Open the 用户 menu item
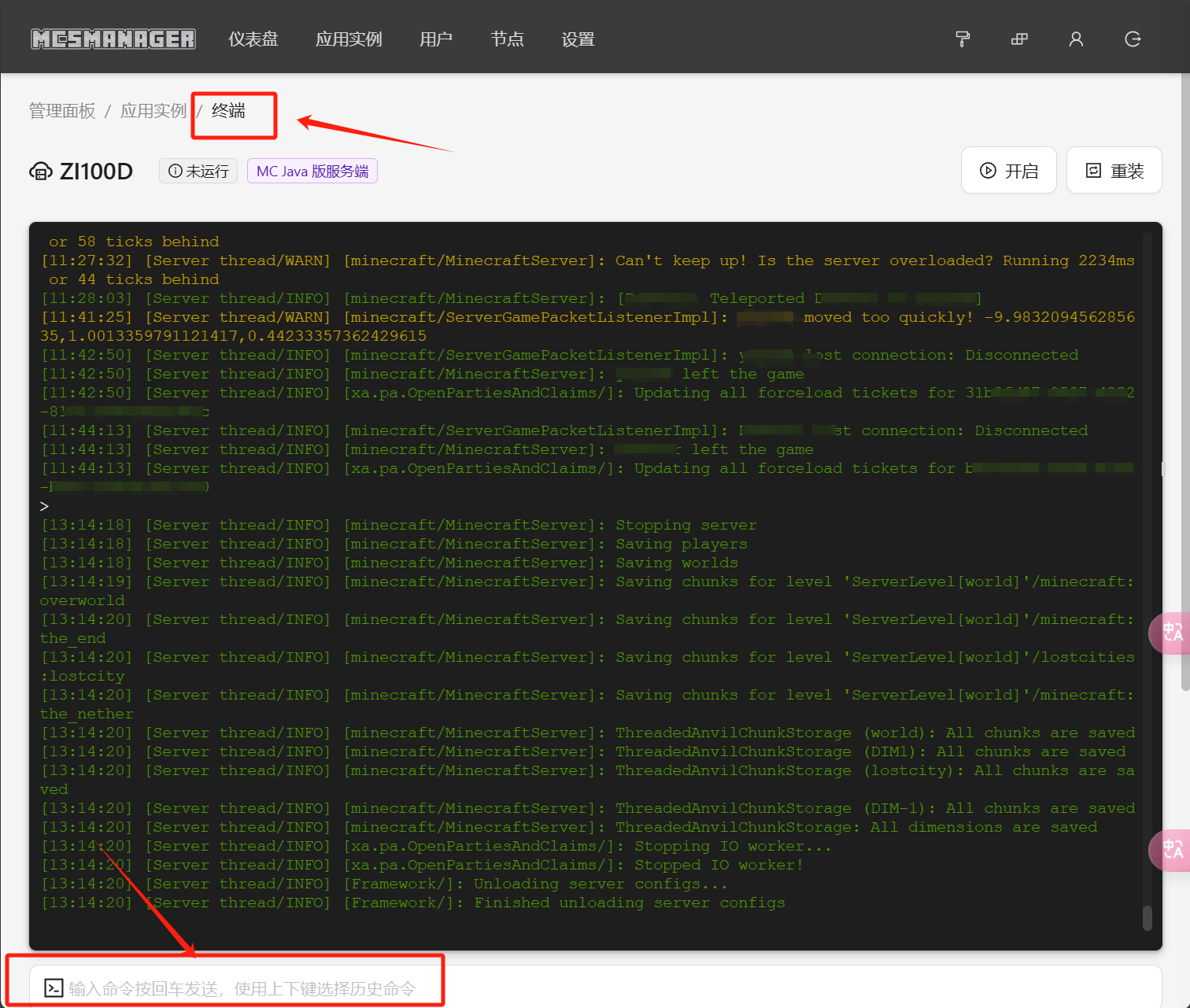 (436, 39)
